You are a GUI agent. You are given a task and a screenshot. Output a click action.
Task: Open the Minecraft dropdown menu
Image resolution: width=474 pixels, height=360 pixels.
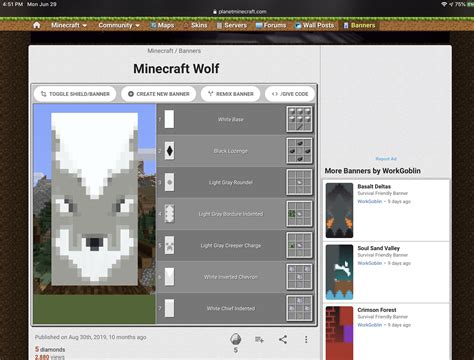69,25
